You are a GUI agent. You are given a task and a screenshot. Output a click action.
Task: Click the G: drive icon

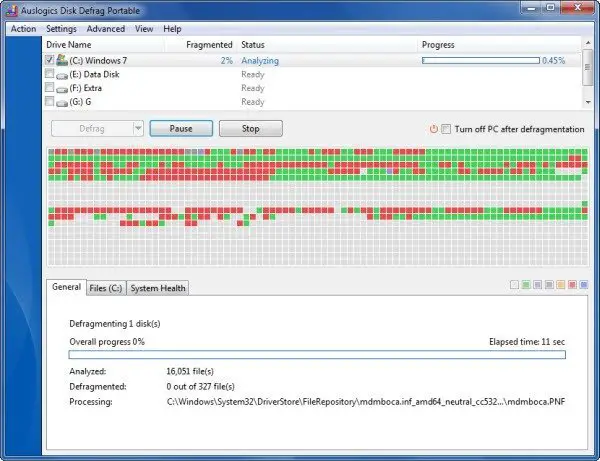[62, 103]
